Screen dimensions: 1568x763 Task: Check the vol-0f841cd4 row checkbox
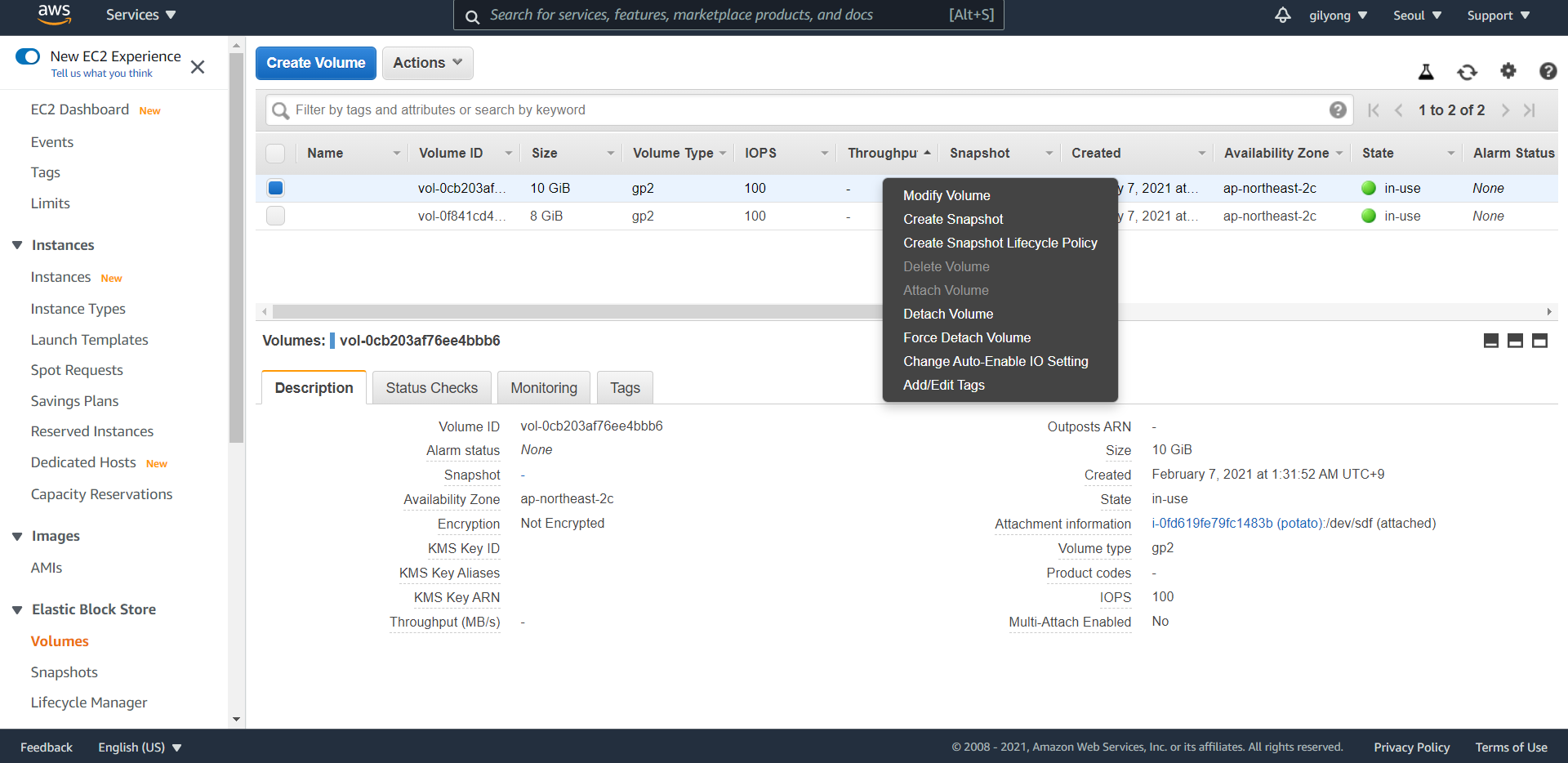(x=275, y=216)
